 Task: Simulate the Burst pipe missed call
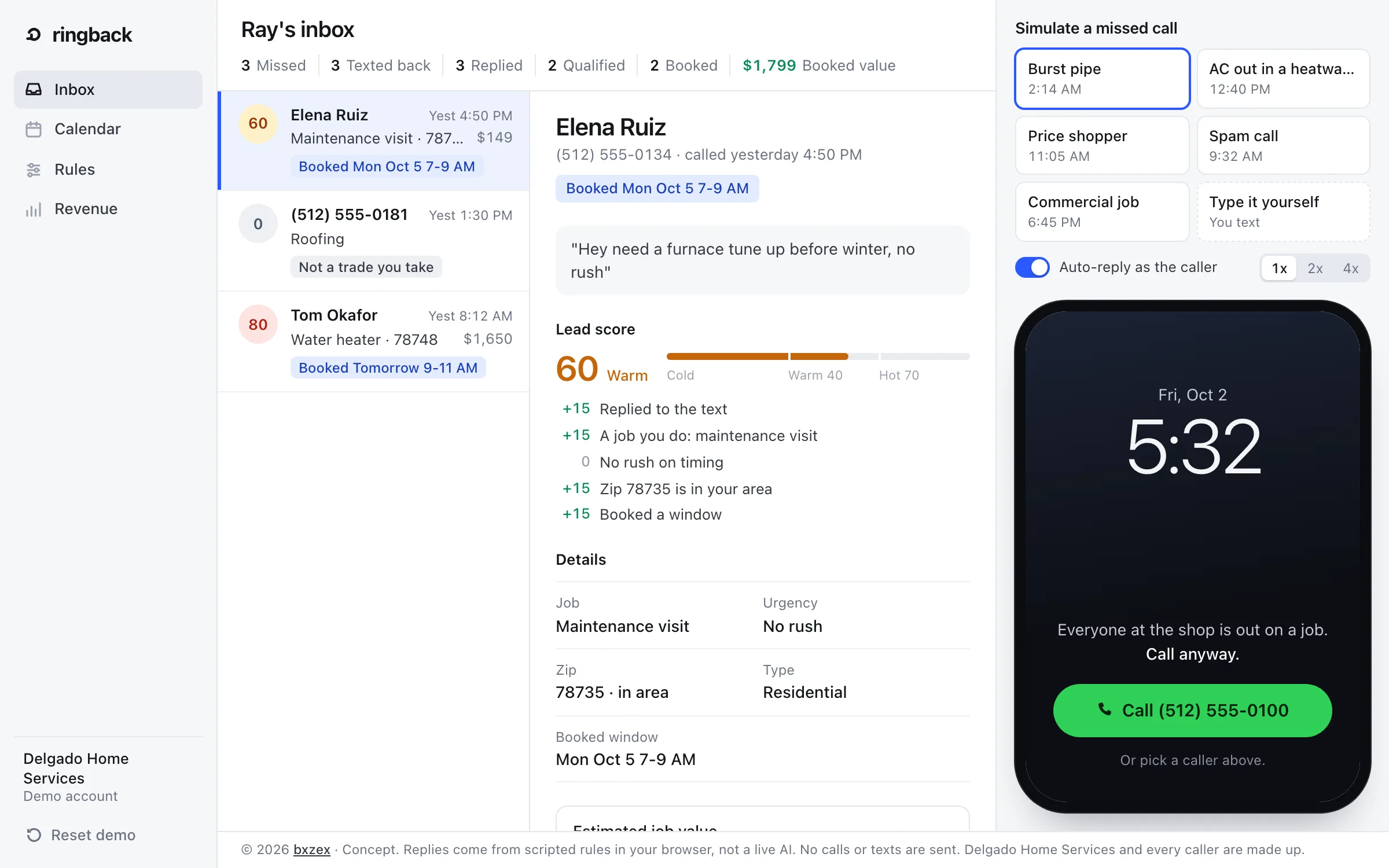(x=1102, y=79)
